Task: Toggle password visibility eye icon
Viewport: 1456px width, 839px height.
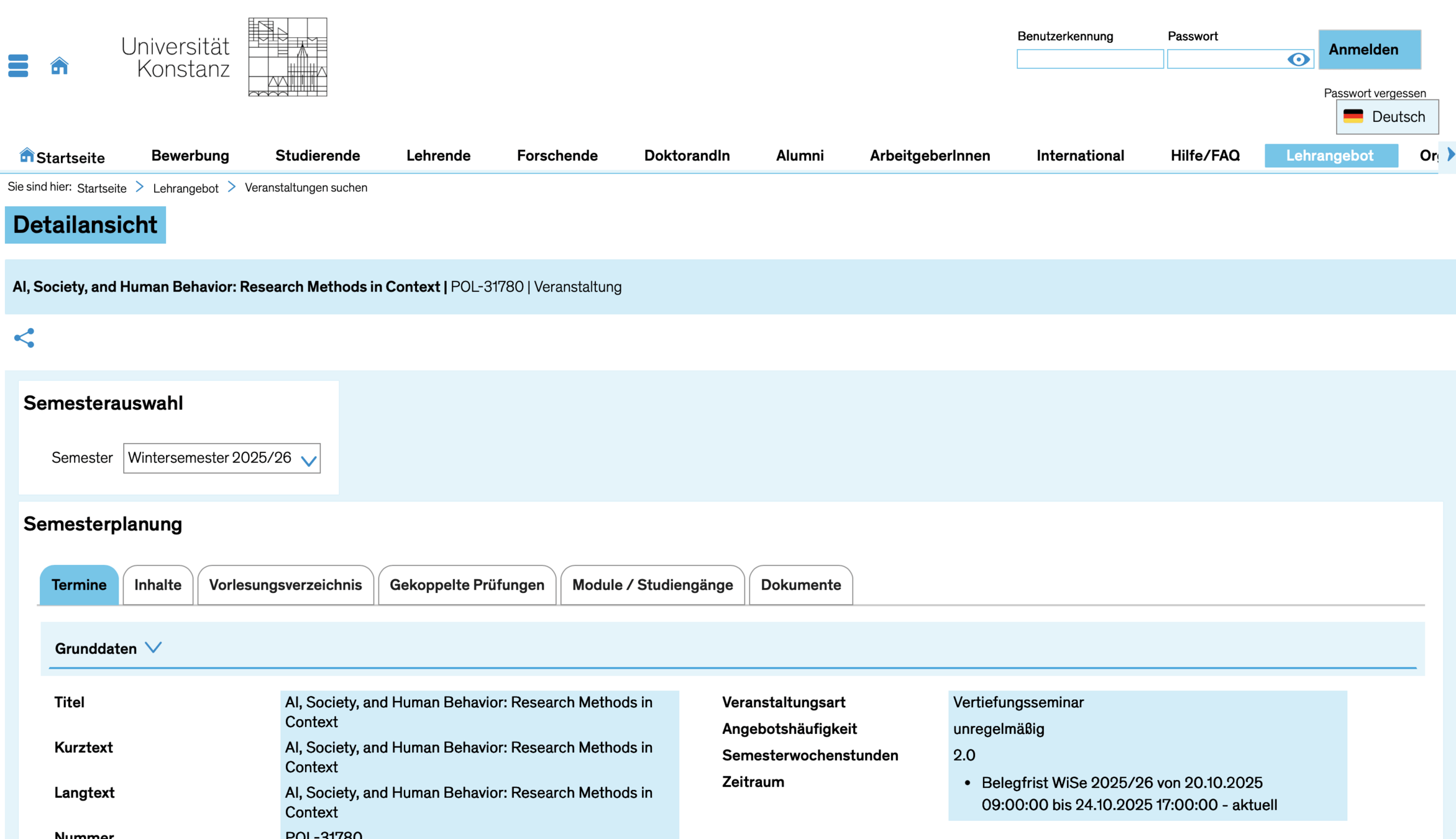Action: pos(1298,59)
